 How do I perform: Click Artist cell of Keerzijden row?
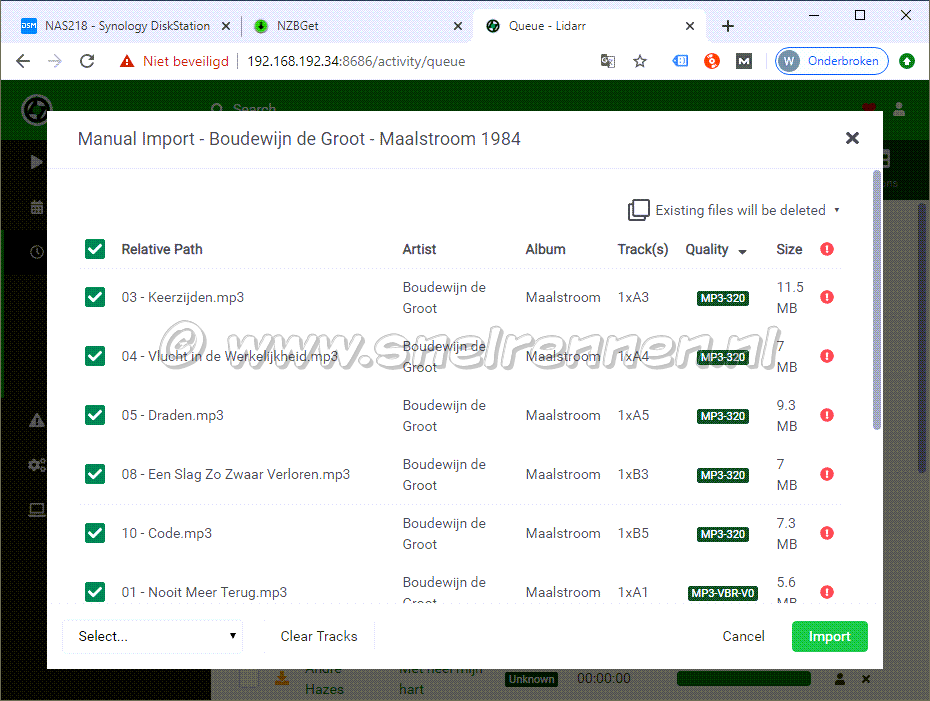point(444,298)
